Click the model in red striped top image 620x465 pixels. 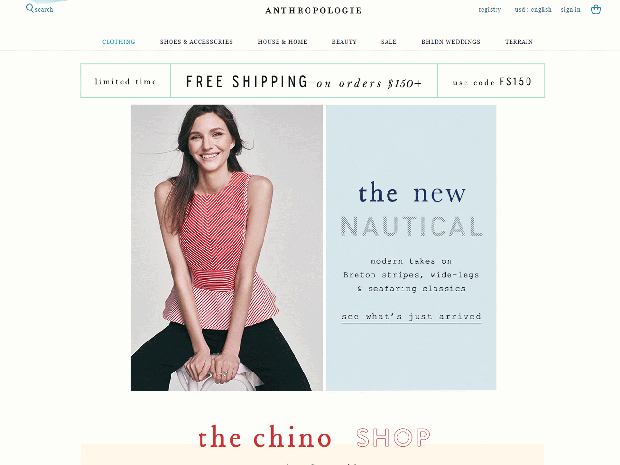[227, 248]
